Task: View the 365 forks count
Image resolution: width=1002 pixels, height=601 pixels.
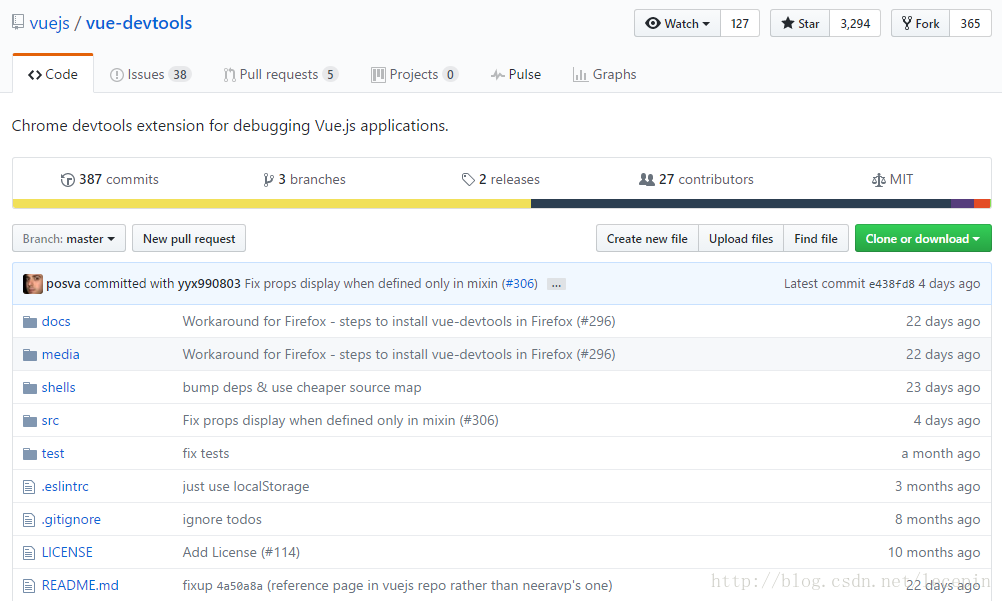Action: pos(970,24)
